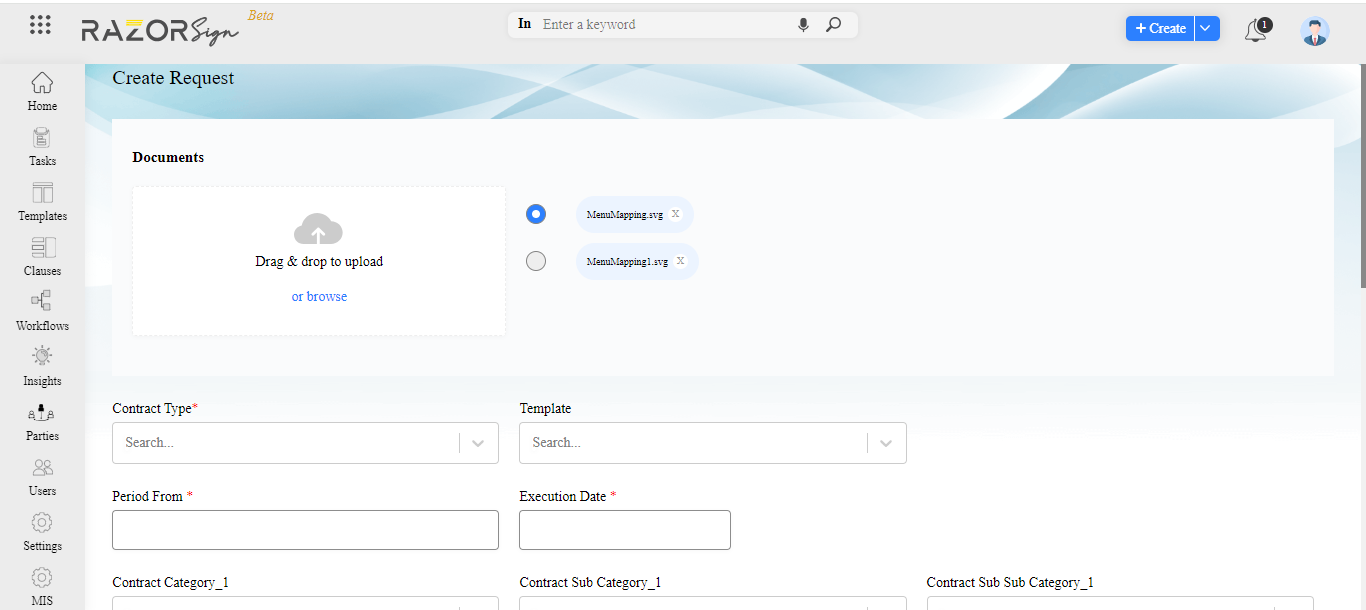This screenshot has width=1366, height=610.
Task: Expand the Create button's dropdown arrow
Action: [x=1204, y=28]
